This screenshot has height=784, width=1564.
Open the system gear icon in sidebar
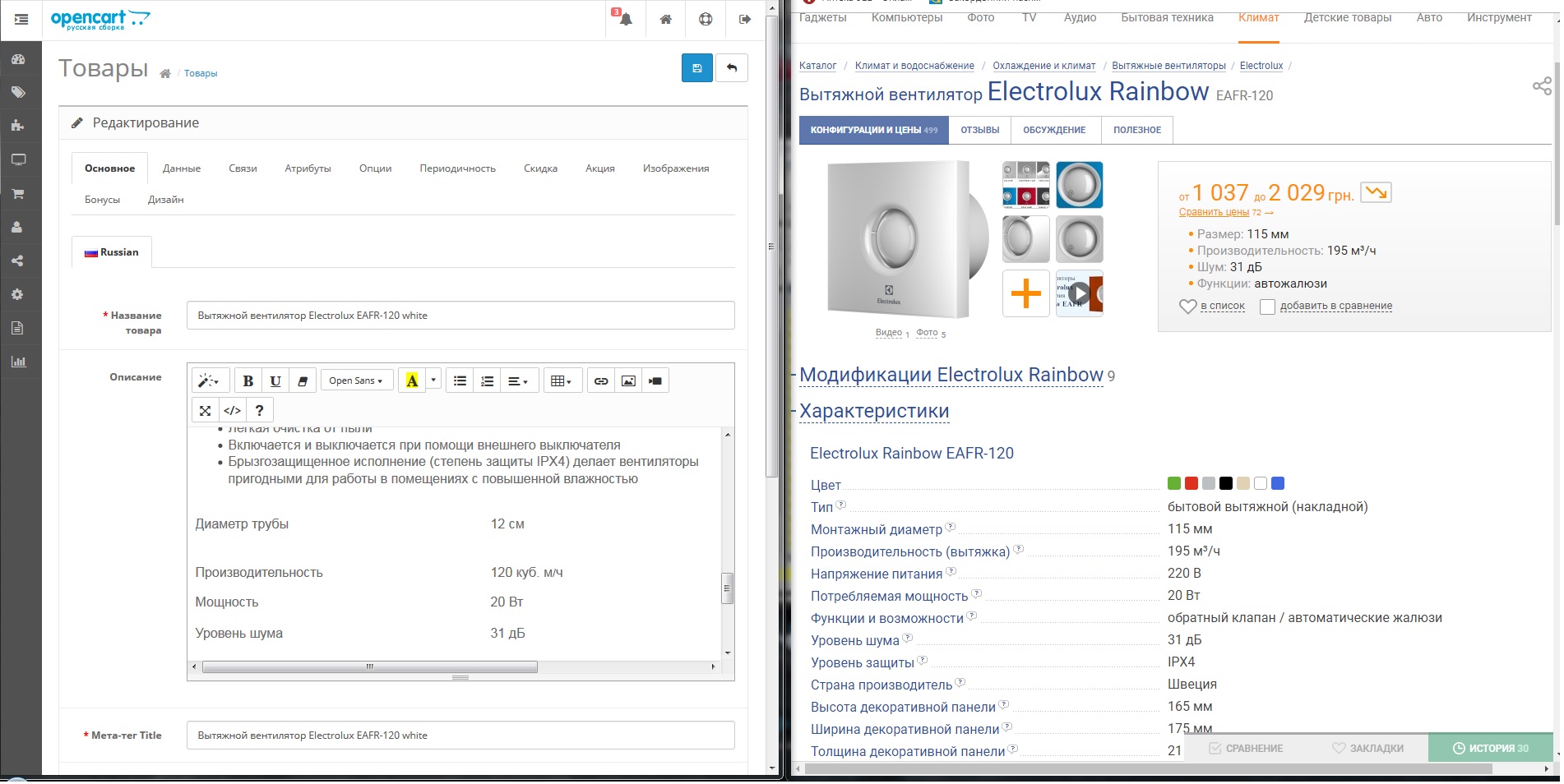coord(18,294)
